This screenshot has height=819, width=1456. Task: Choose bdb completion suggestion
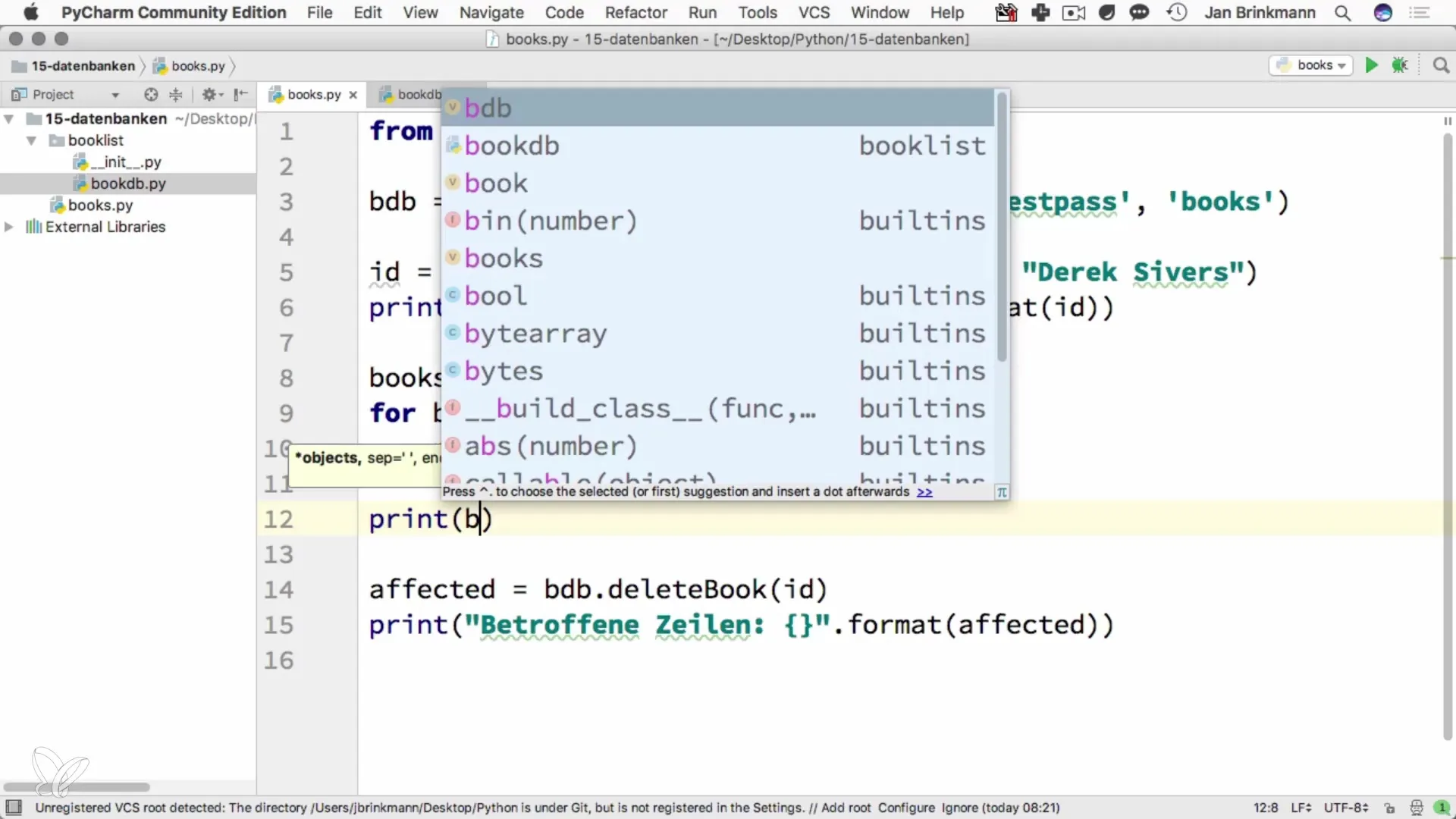point(718,108)
